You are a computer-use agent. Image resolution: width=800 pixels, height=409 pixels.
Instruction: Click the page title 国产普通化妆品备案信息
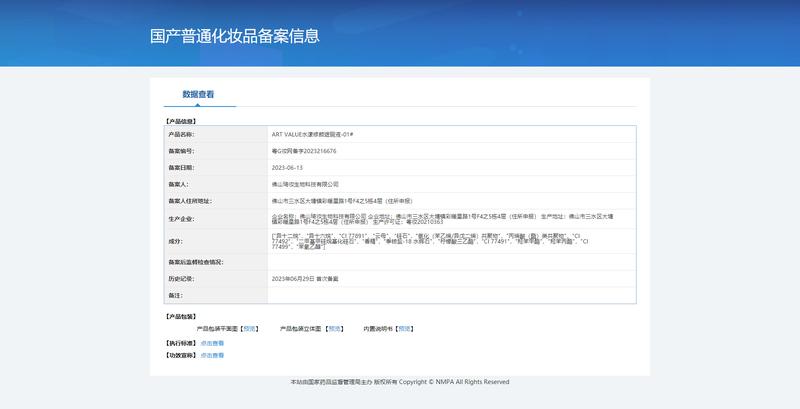235,36
